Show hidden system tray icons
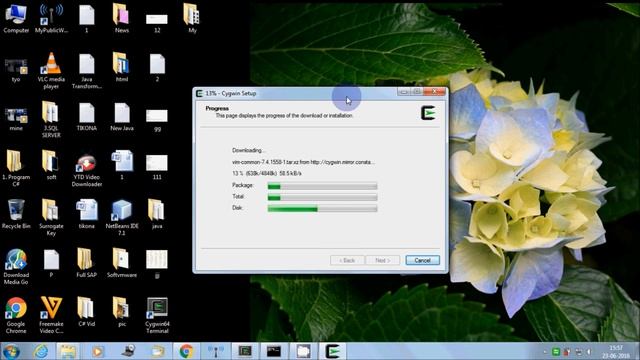Viewport: 640px width, 360px height. coord(545,352)
